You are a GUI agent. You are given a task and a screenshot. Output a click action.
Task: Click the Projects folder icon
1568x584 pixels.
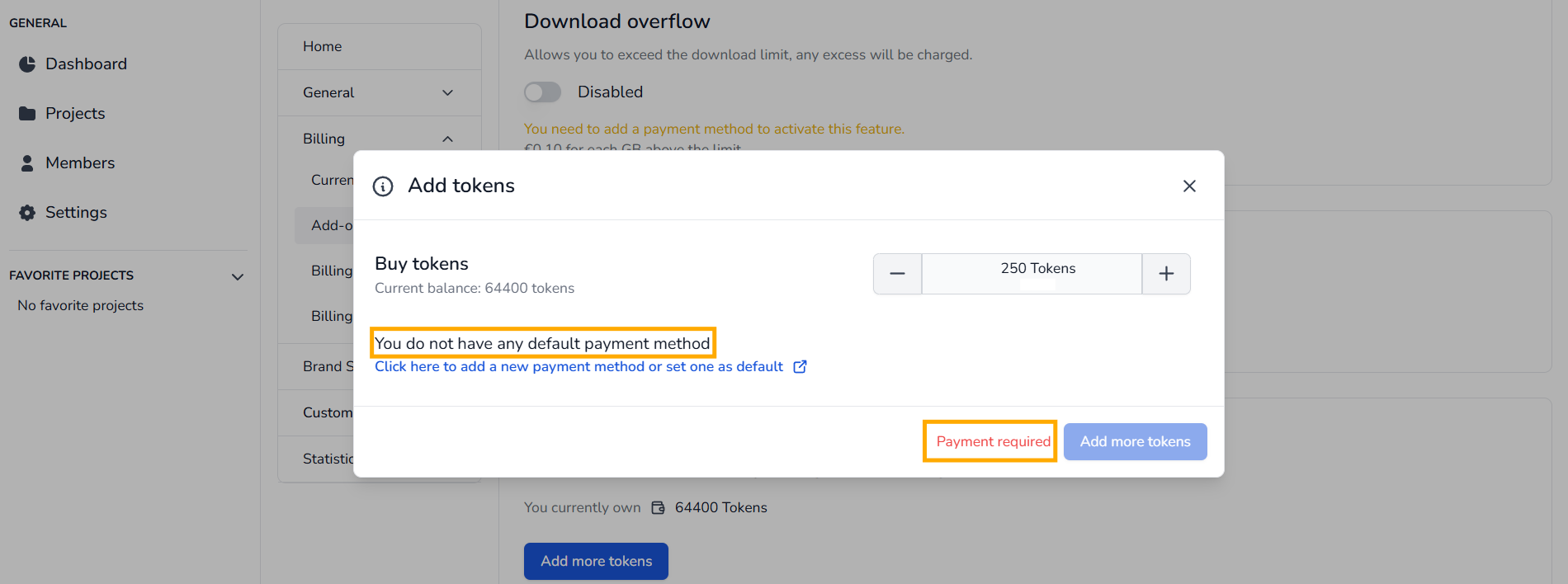pos(27,114)
